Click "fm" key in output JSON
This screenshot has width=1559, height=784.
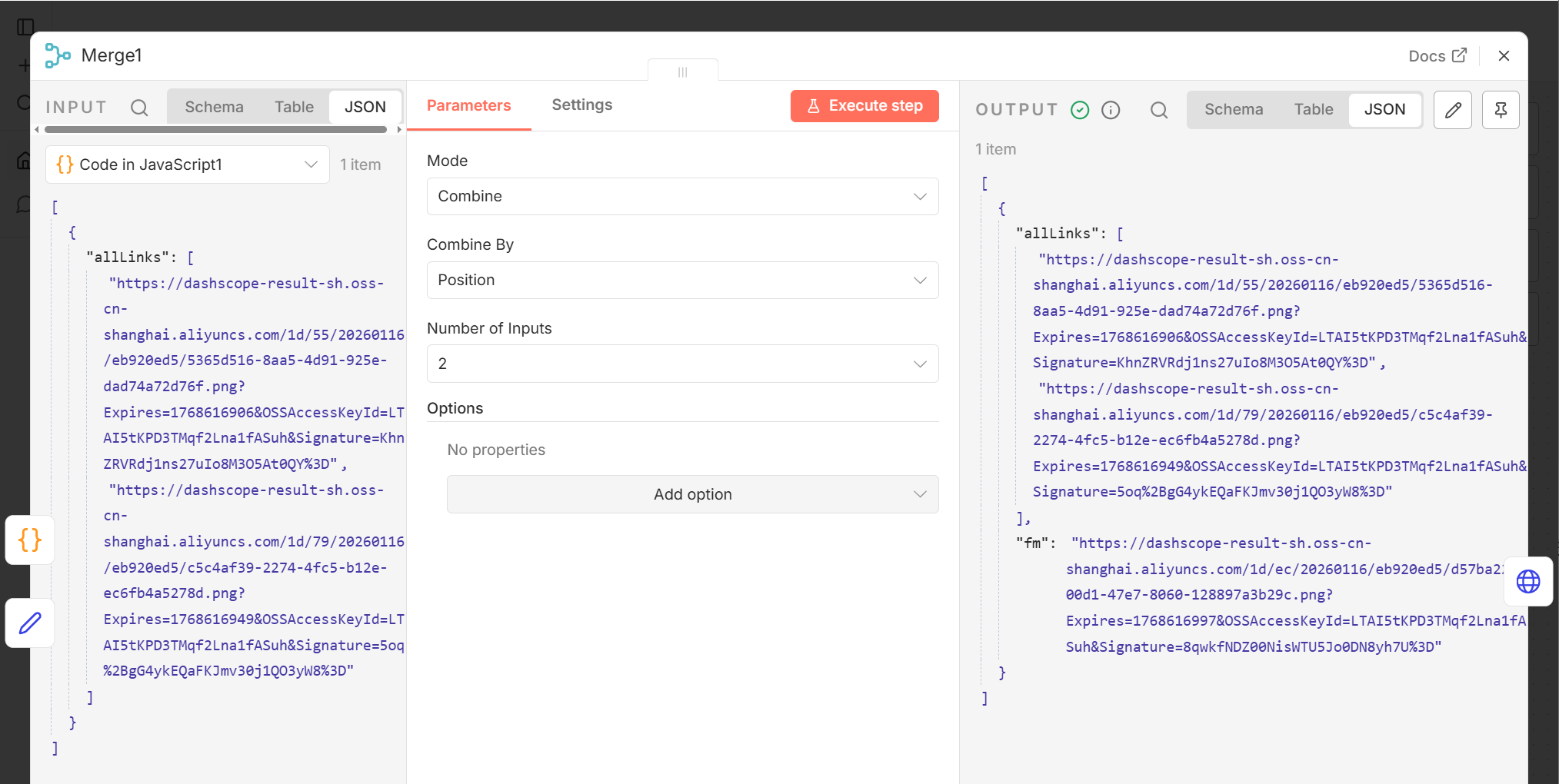(1032, 543)
